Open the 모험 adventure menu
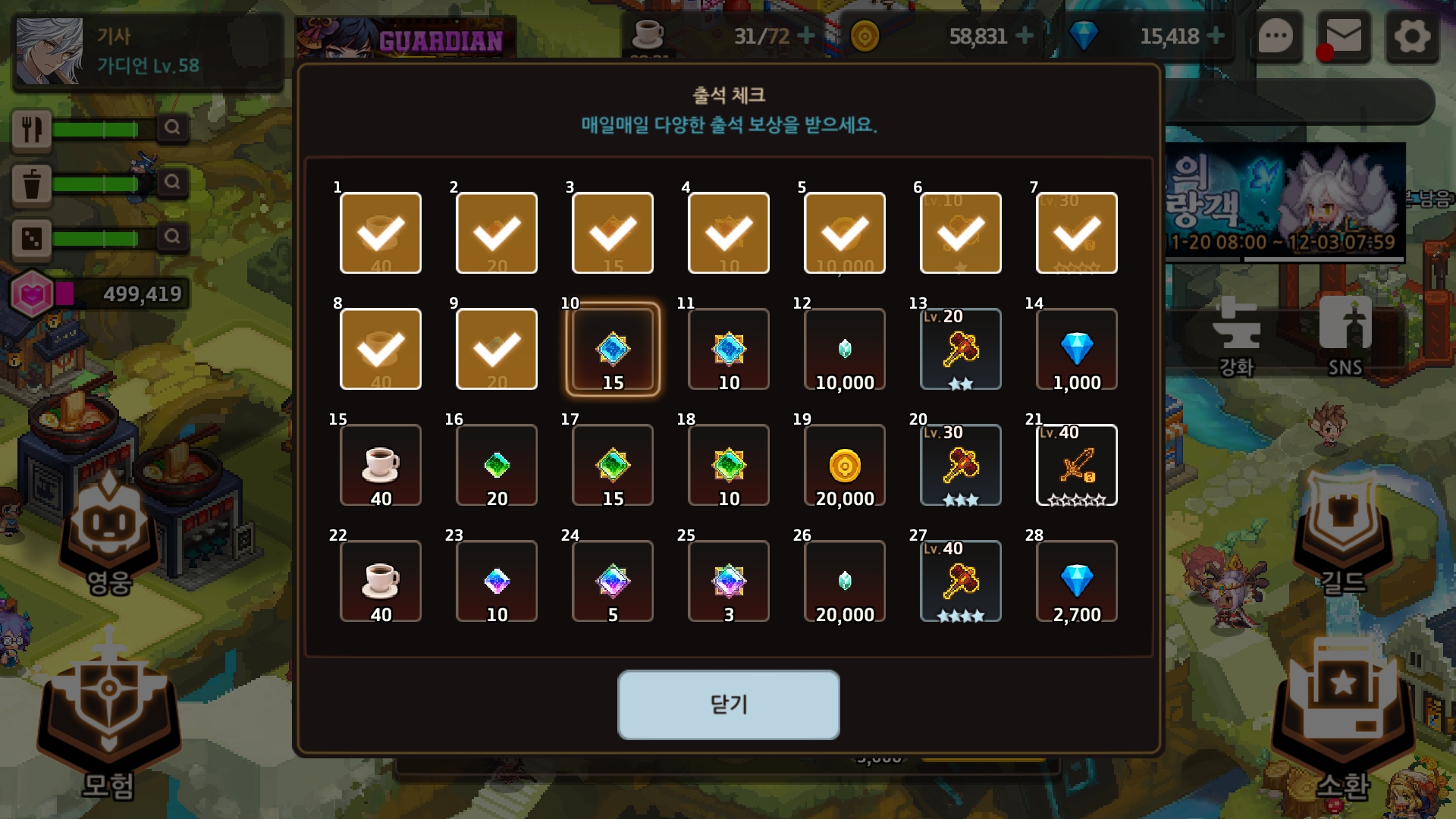The height and width of the screenshot is (819, 1456). 109,717
